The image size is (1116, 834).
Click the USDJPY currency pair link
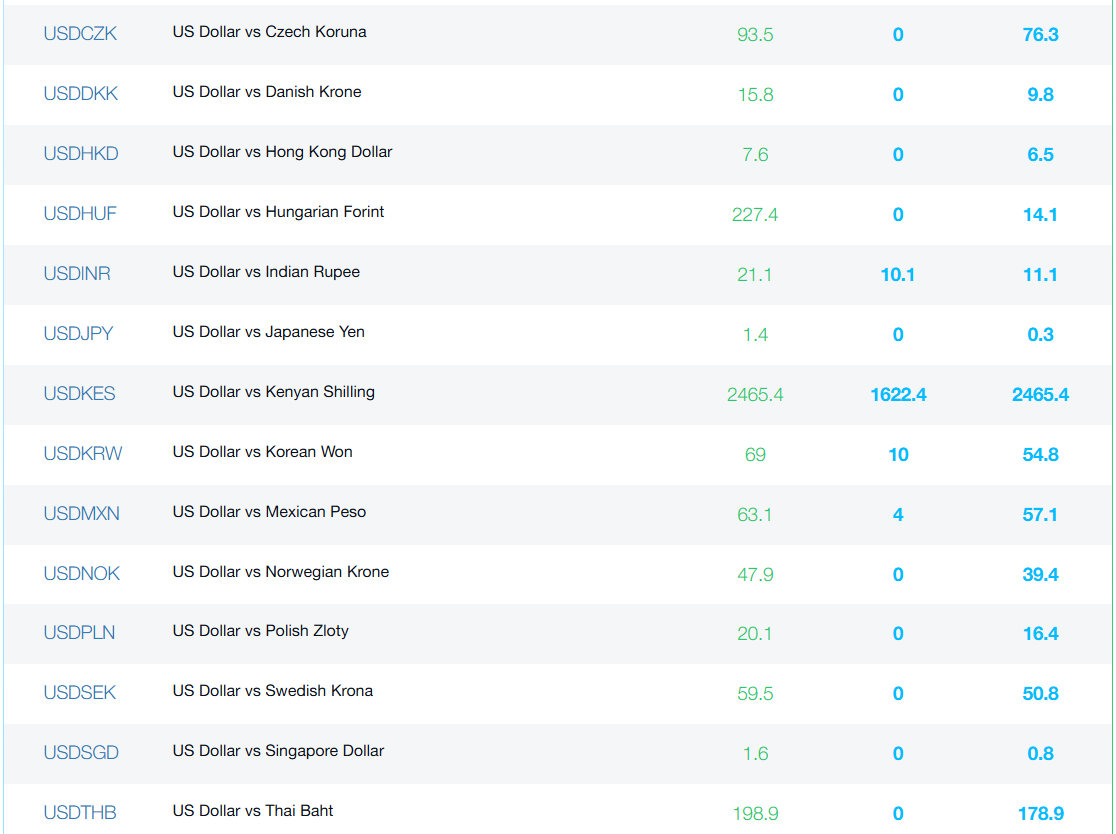[x=78, y=334]
